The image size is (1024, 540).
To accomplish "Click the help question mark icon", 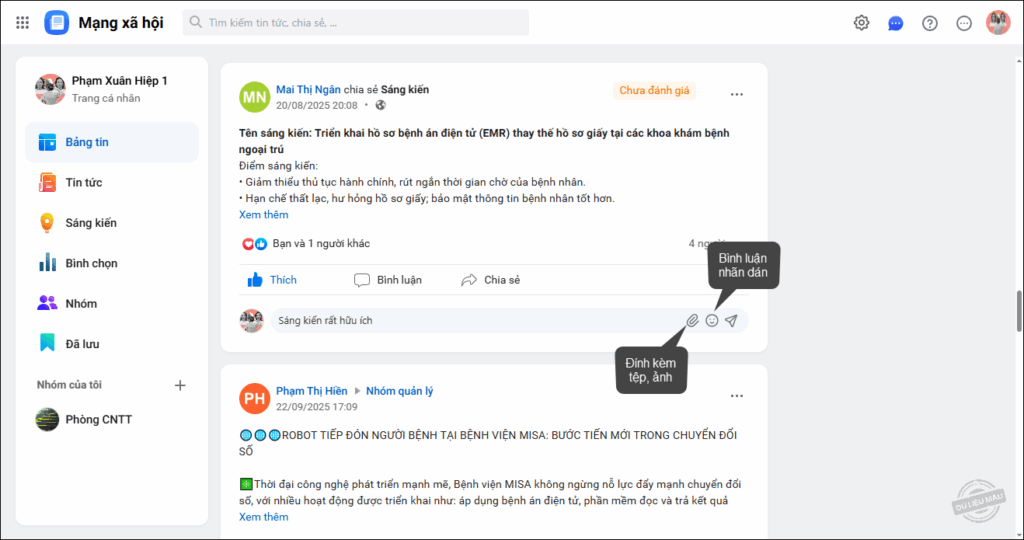I will (929, 24).
